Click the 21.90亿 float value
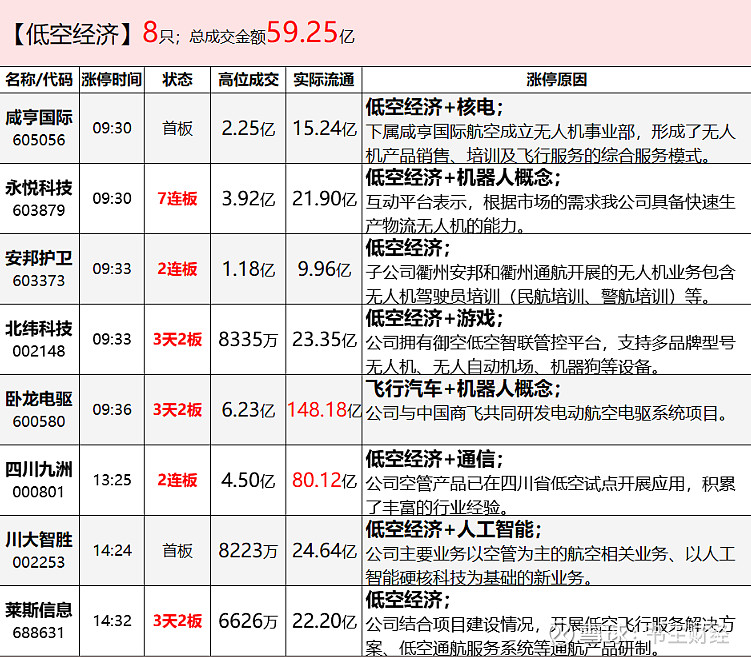The width and height of the screenshot is (751, 657). click(x=324, y=199)
